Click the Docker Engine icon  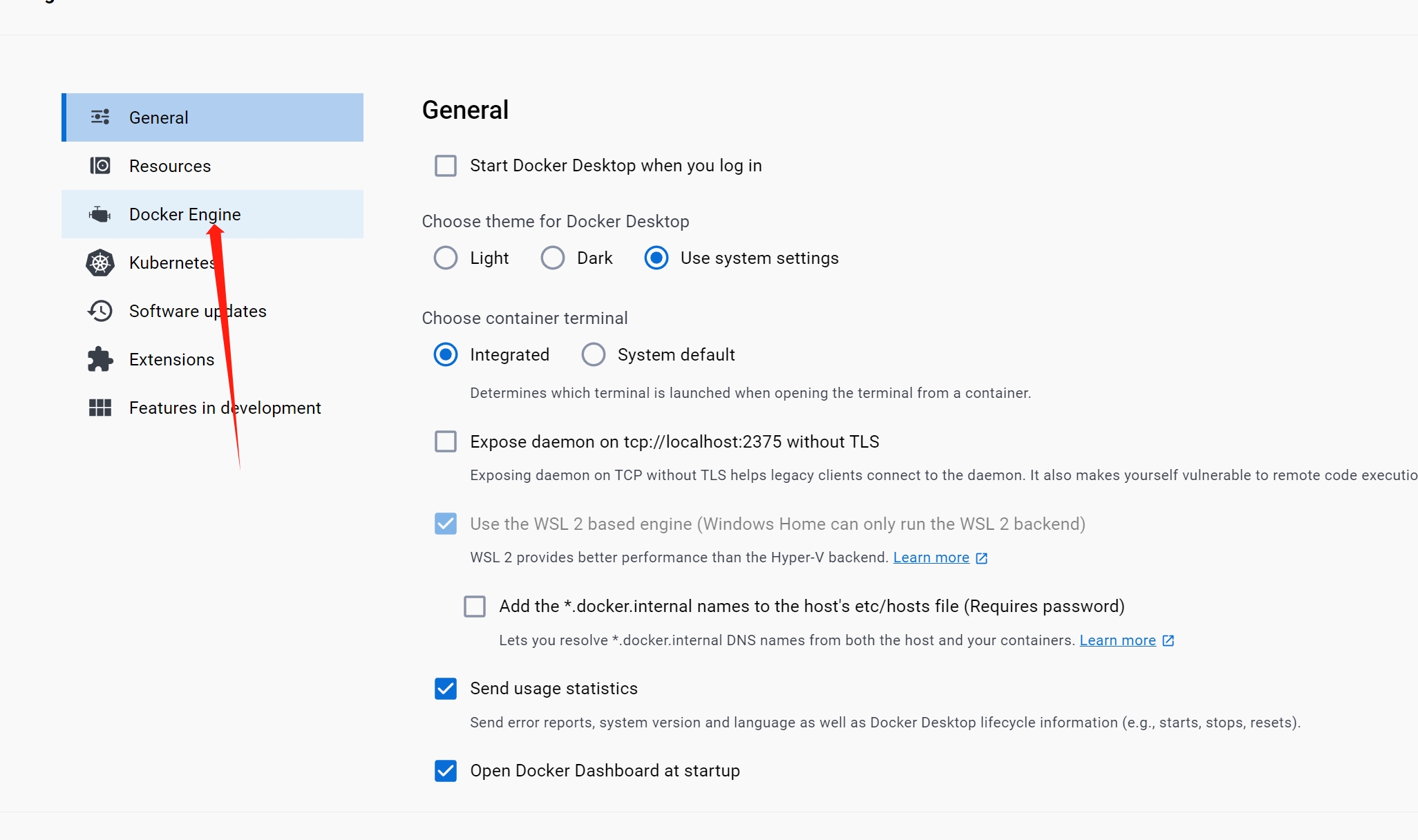click(x=100, y=214)
